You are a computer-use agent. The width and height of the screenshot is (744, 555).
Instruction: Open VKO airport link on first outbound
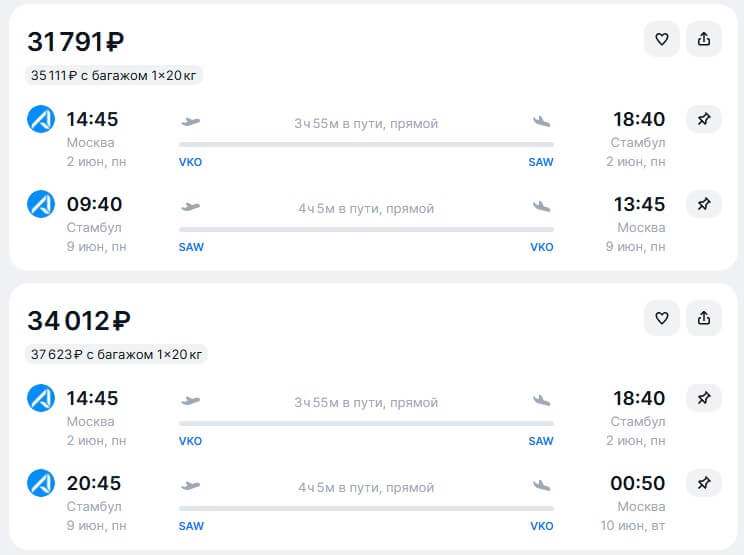click(x=190, y=162)
